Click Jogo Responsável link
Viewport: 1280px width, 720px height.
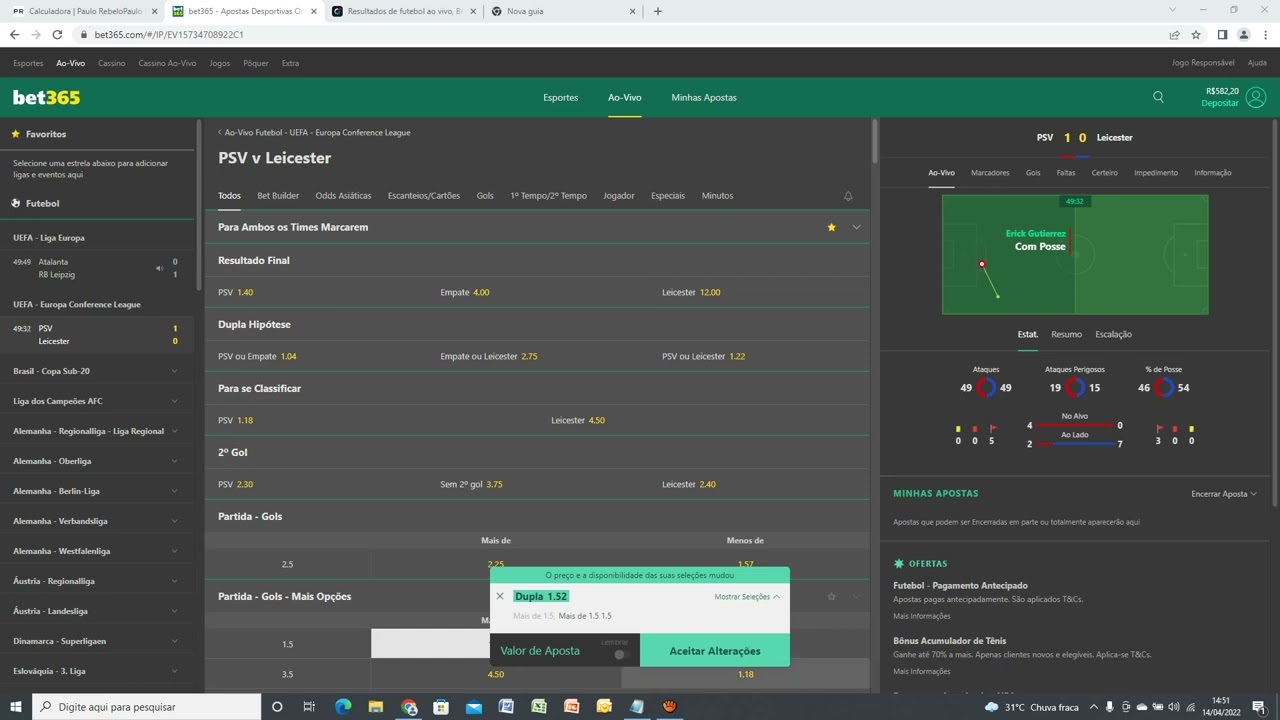[x=1203, y=63]
